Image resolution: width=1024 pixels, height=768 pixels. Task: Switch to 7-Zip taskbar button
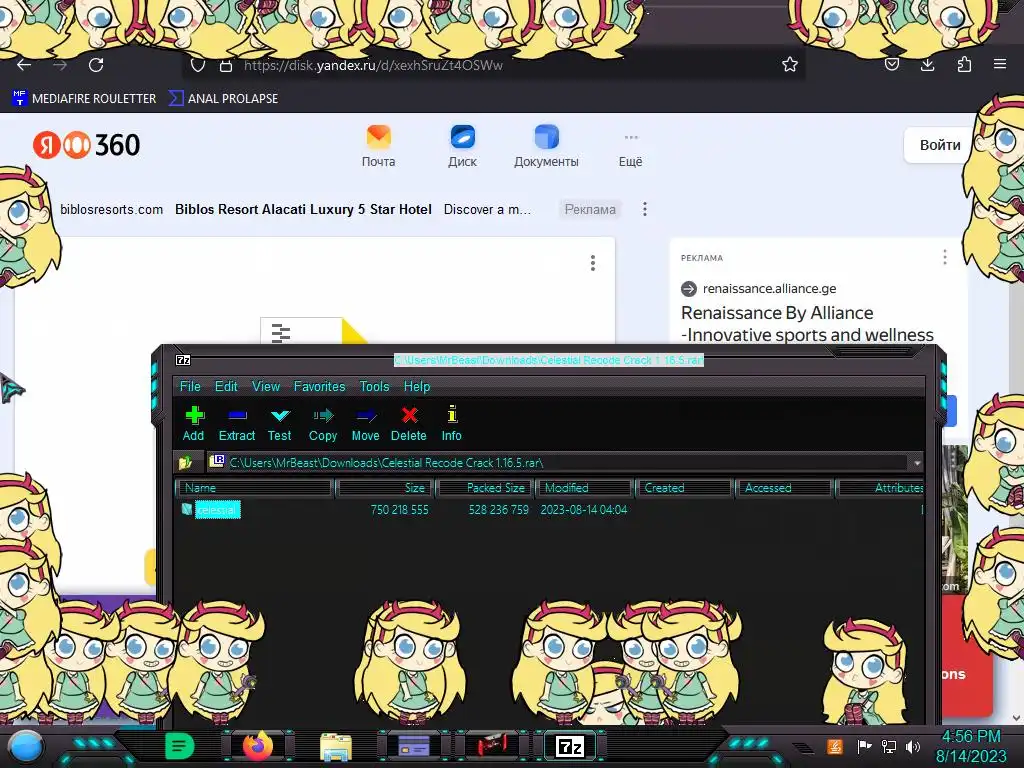[x=569, y=746]
